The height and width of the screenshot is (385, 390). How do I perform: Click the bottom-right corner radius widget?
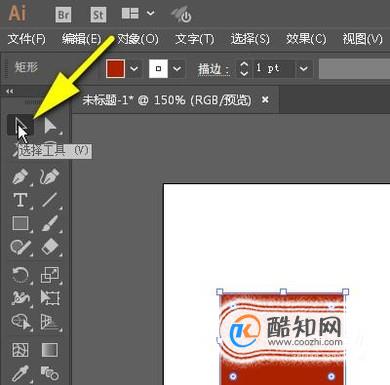point(331,376)
